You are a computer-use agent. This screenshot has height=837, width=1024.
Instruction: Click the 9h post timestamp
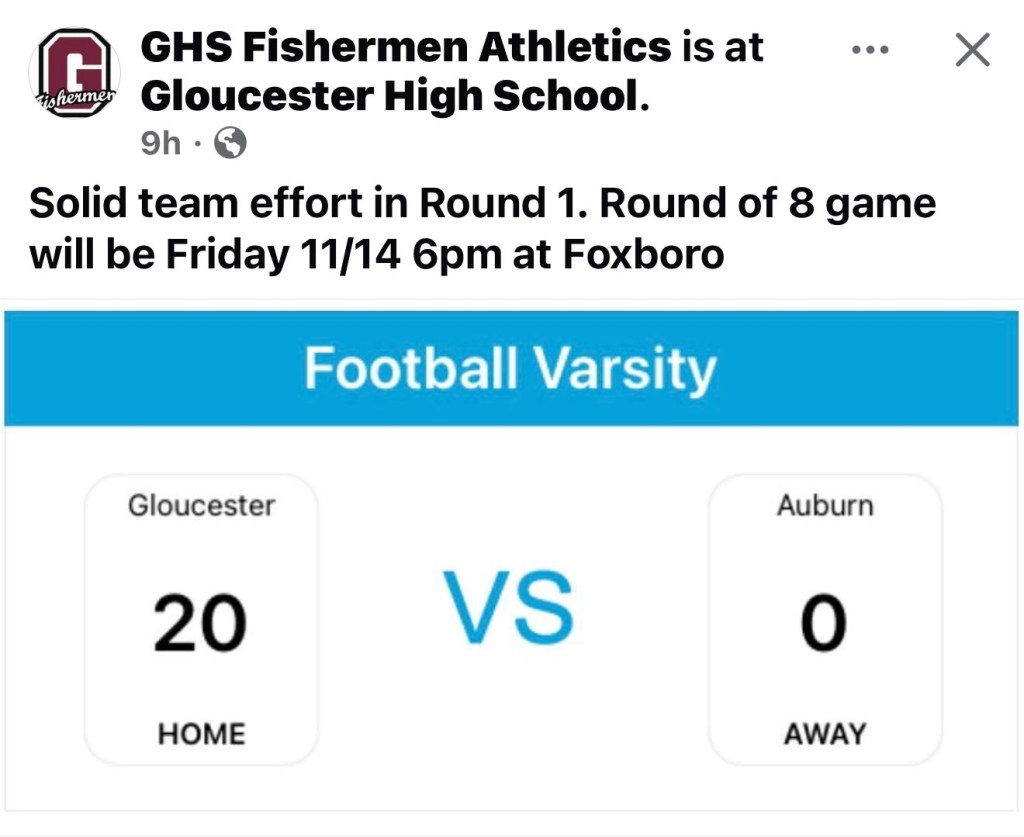tap(161, 144)
